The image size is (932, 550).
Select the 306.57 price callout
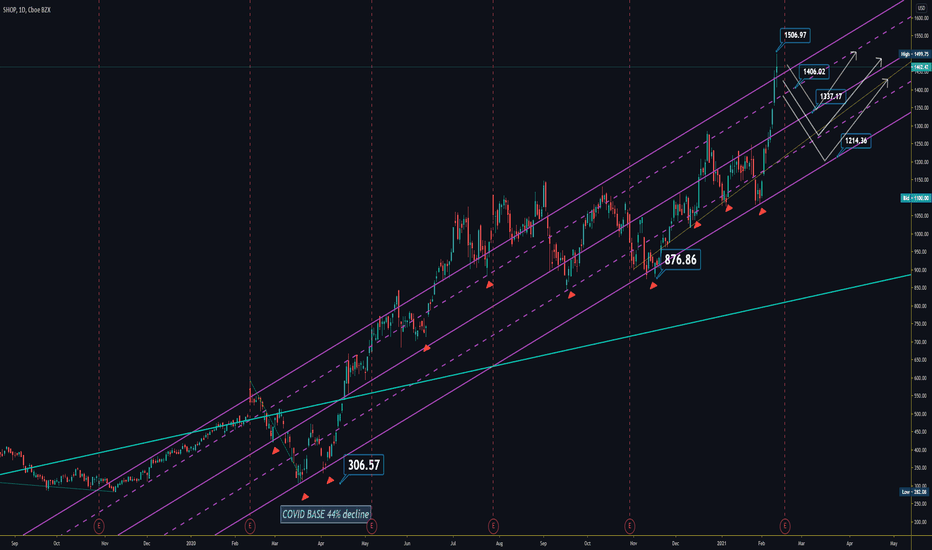(363, 464)
